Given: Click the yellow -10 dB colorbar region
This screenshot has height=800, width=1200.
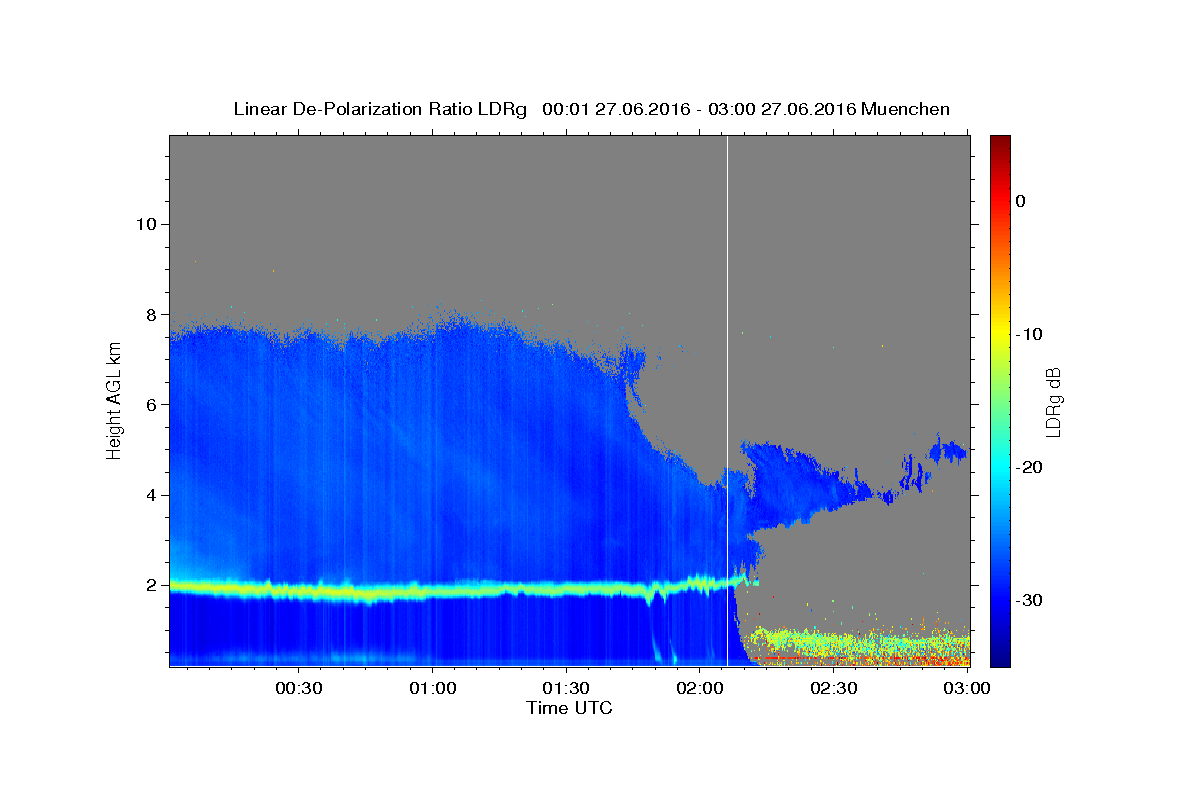Looking at the screenshot, I should [x=1000, y=333].
